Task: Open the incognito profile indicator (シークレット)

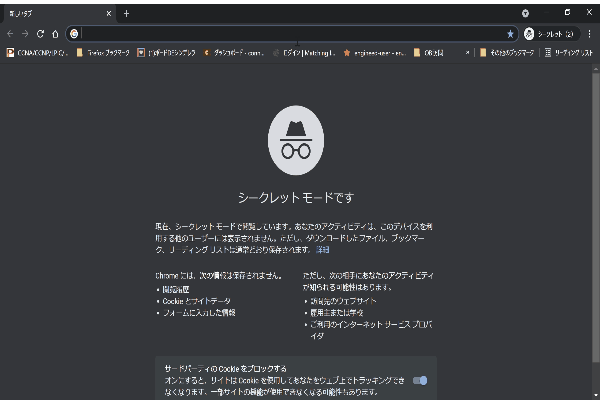Action: (549, 34)
